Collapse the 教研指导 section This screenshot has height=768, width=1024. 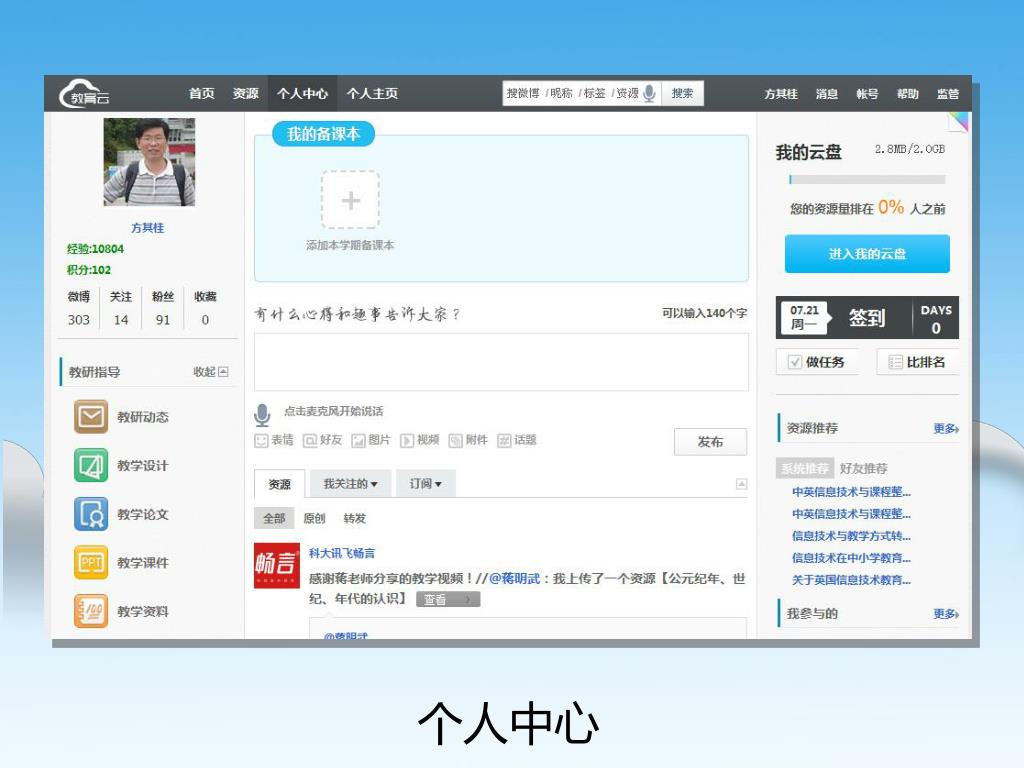210,372
